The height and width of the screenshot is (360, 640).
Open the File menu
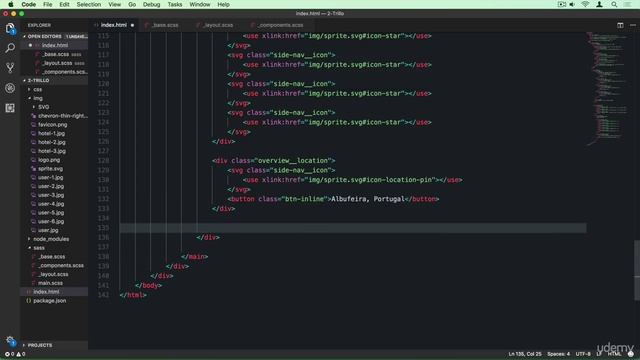coord(48,4)
